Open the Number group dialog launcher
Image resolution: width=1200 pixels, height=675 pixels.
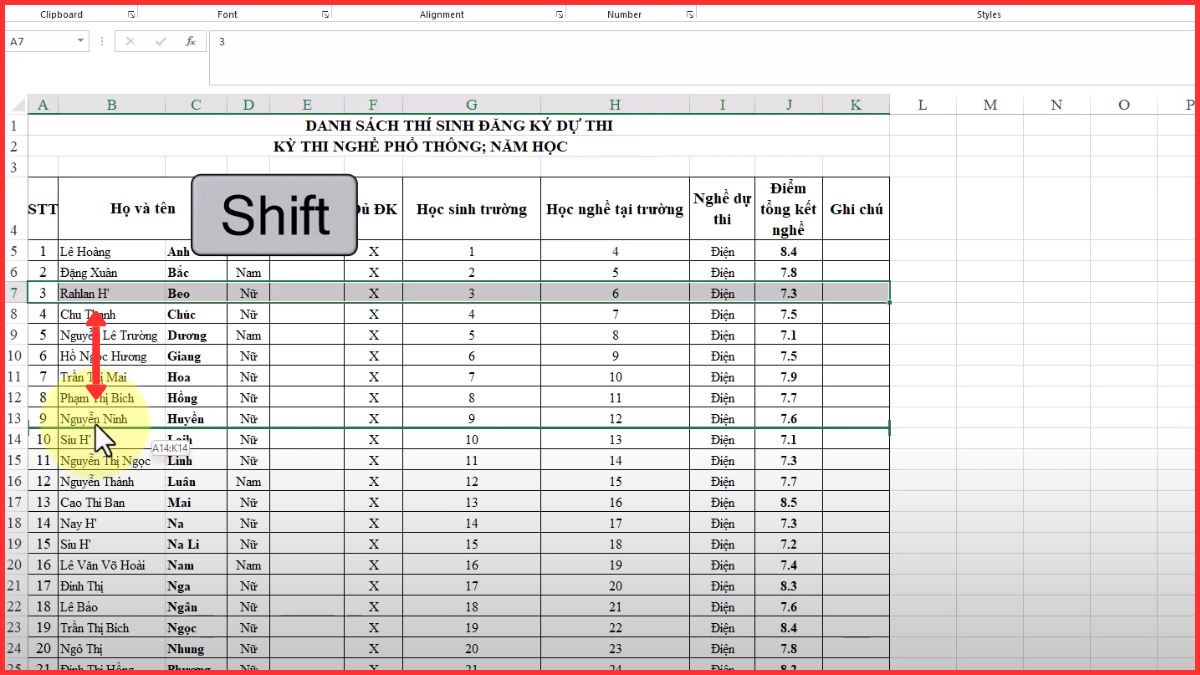690,15
